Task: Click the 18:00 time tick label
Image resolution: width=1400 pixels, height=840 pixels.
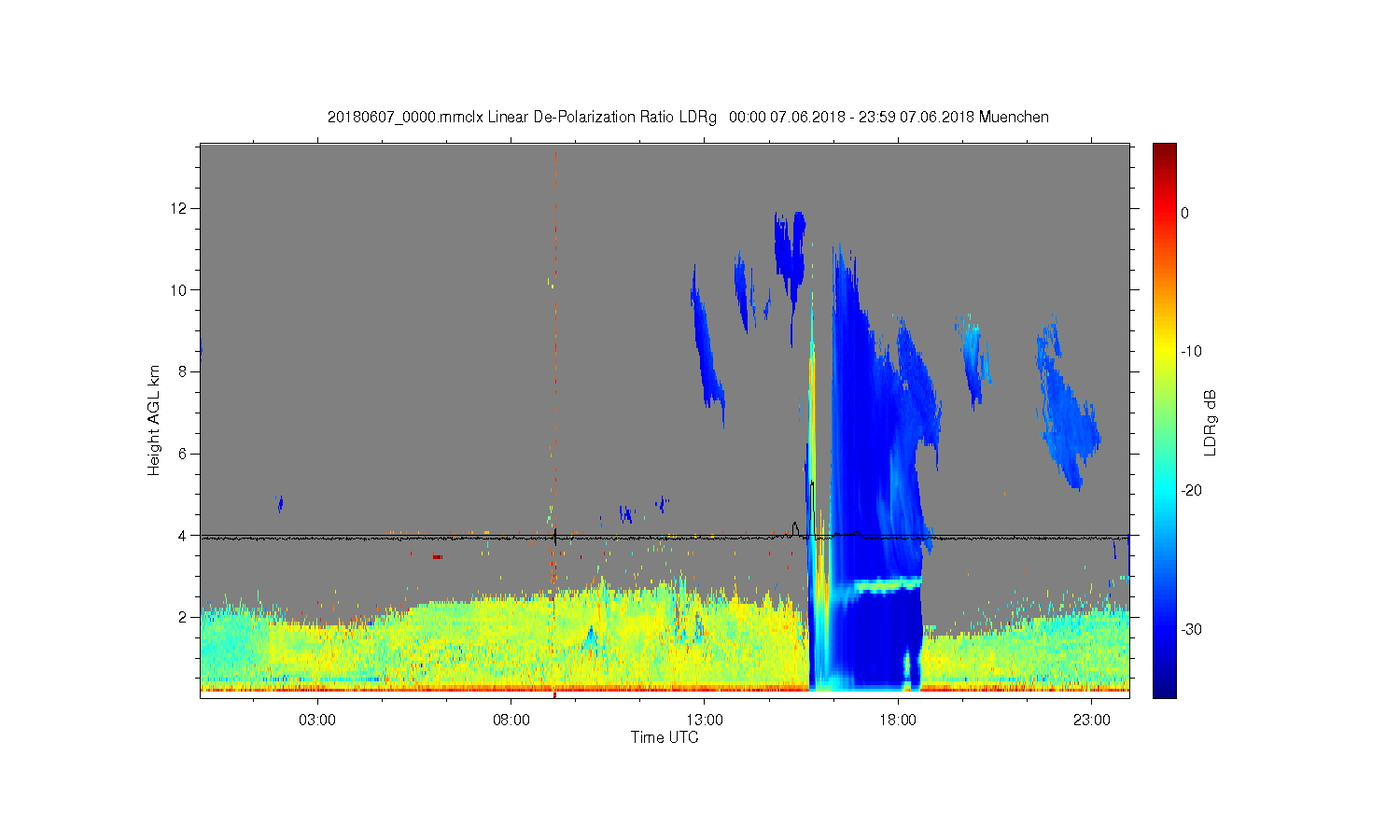Action: point(898,721)
